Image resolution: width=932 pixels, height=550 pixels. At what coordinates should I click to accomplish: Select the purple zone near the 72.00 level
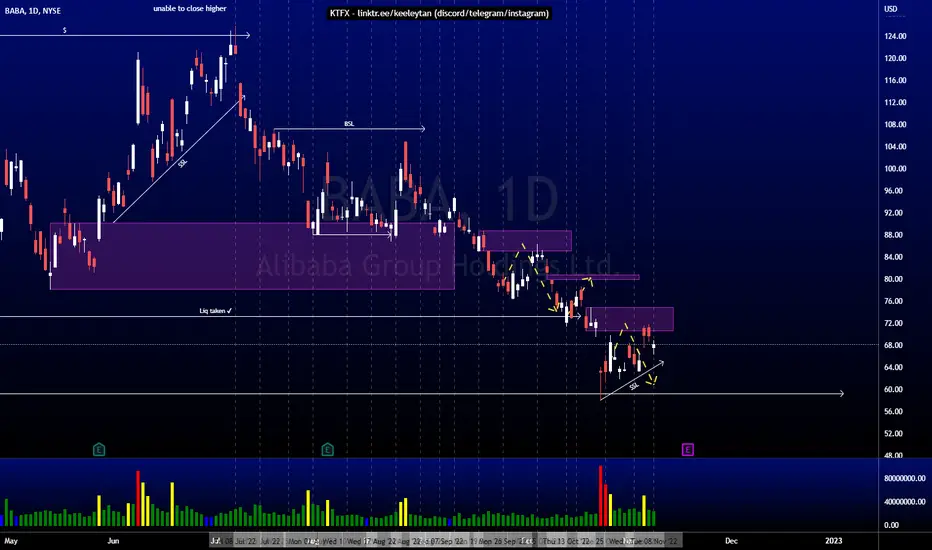coord(629,319)
